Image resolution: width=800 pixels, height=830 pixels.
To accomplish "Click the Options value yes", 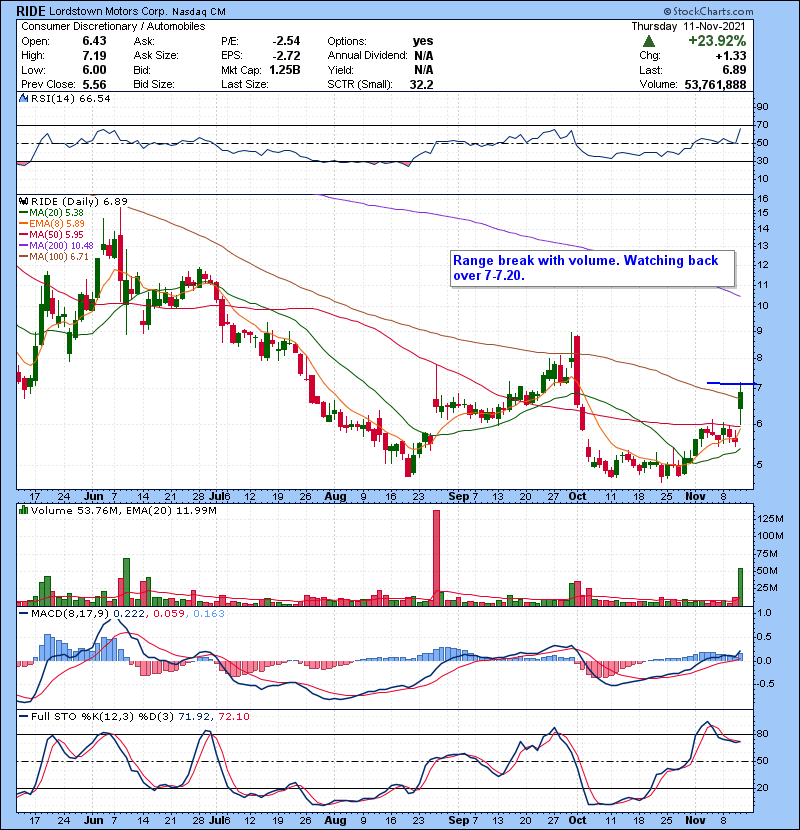I will [x=423, y=41].
